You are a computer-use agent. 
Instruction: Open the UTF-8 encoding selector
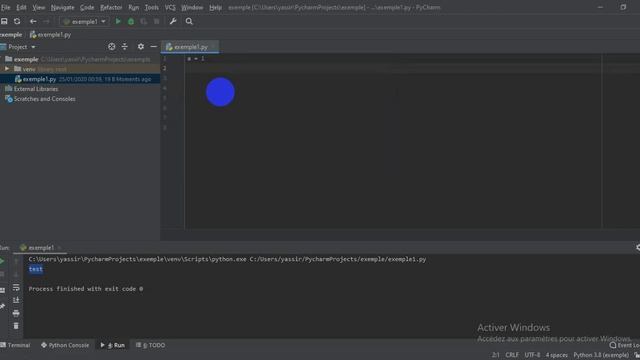tap(532, 355)
